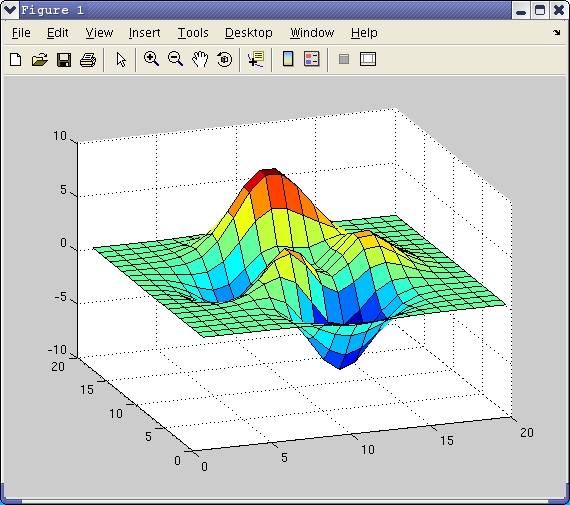Click the New Figure icon
Screen dimensions: 570x505
[15, 59]
